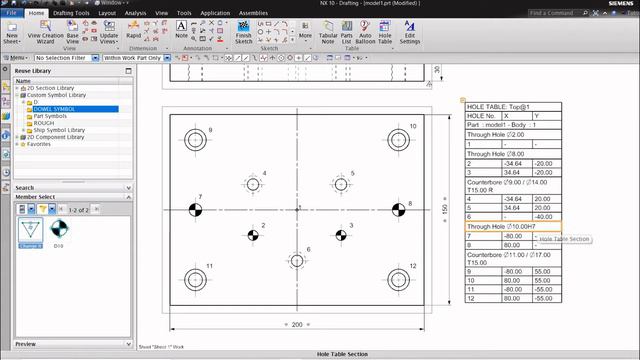Select the ROUGH folder
Viewport: 640px width, 360px height.
(44, 123)
